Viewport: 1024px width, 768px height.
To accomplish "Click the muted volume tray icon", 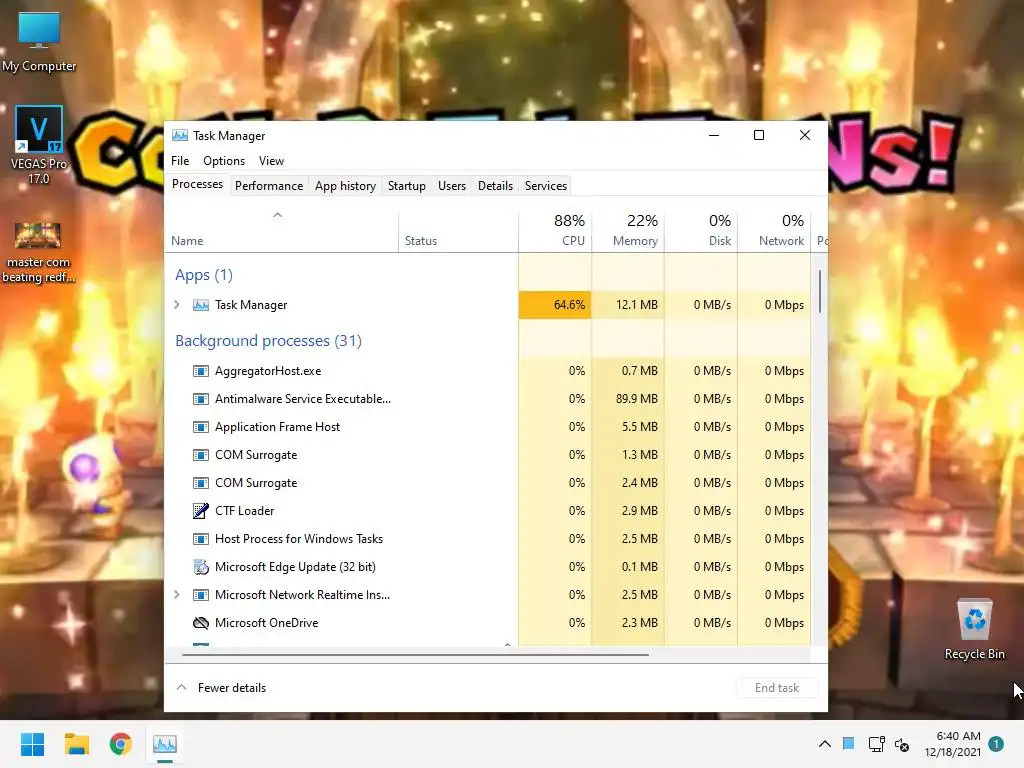I will (x=902, y=744).
